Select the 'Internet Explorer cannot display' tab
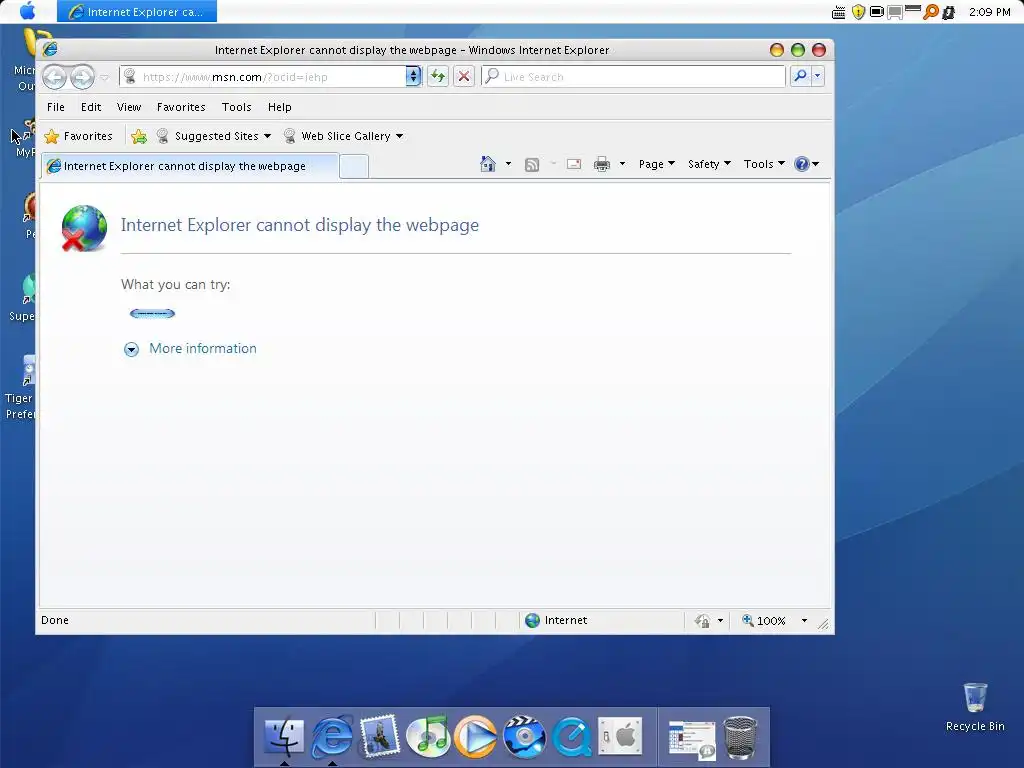1024x768 pixels. click(189, 166)
